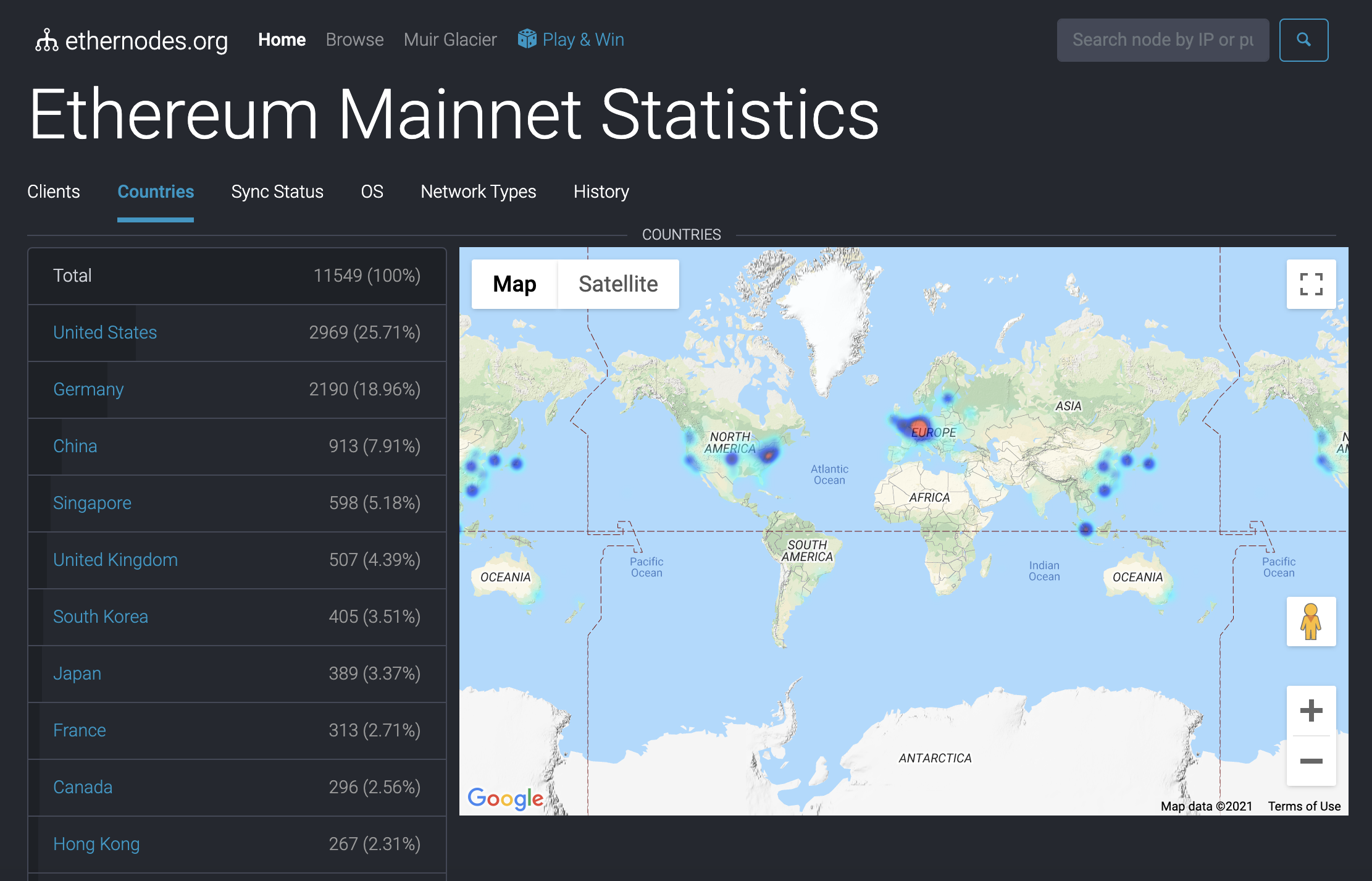Image resolution: width=1372 pixels, height=881 pixels.
Task: Click the Indian Ocean map label
Action: tap(1044, 571)
